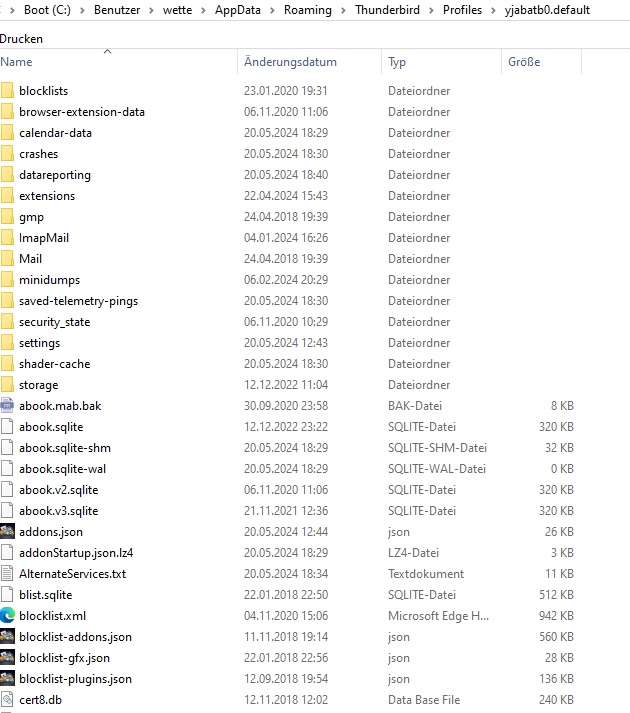630x713 pixels.
Task: Expand the chevron after Thunderbird
Action: click(431, 10)
